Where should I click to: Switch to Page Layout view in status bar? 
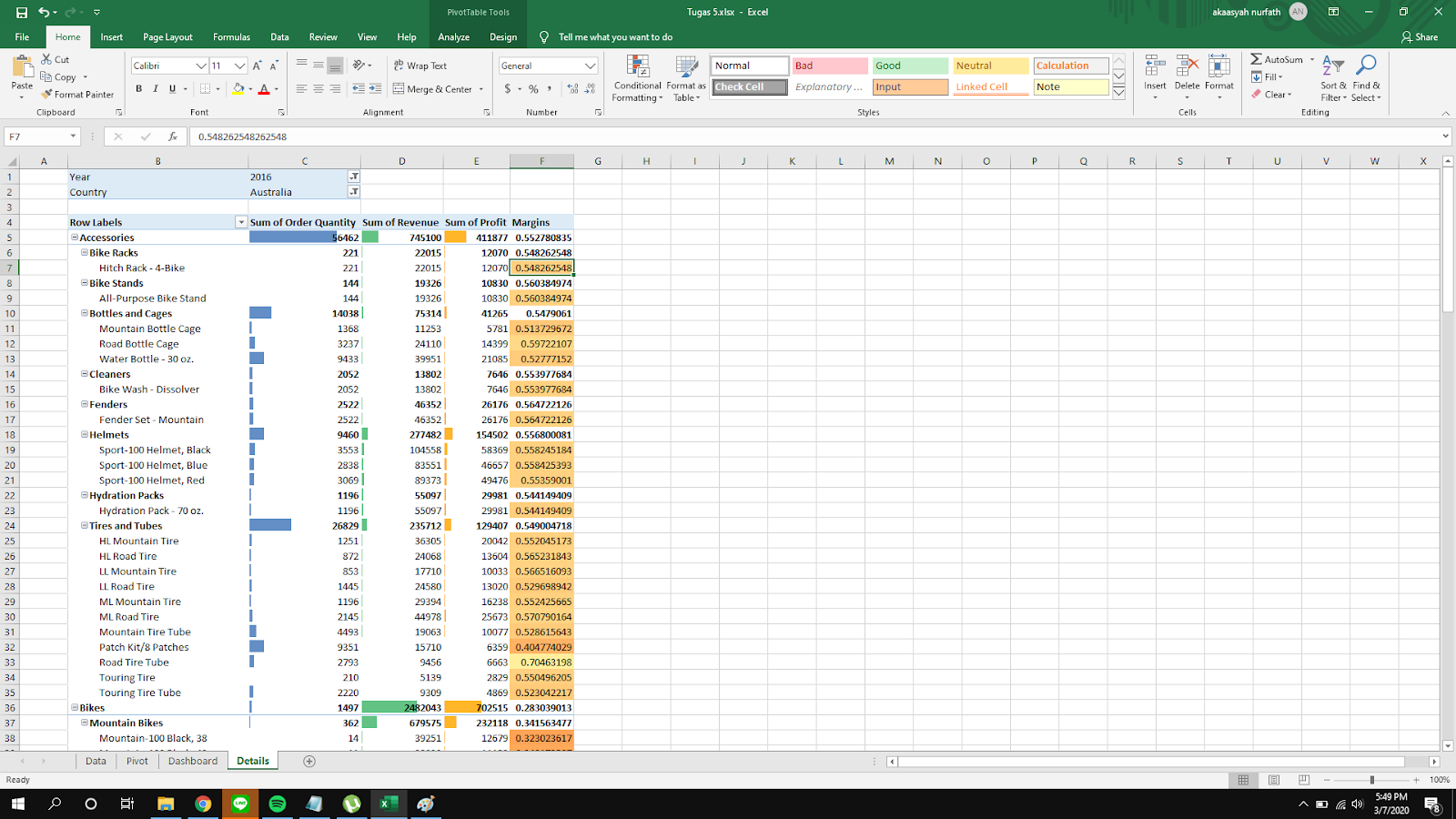coord(1274,780)
